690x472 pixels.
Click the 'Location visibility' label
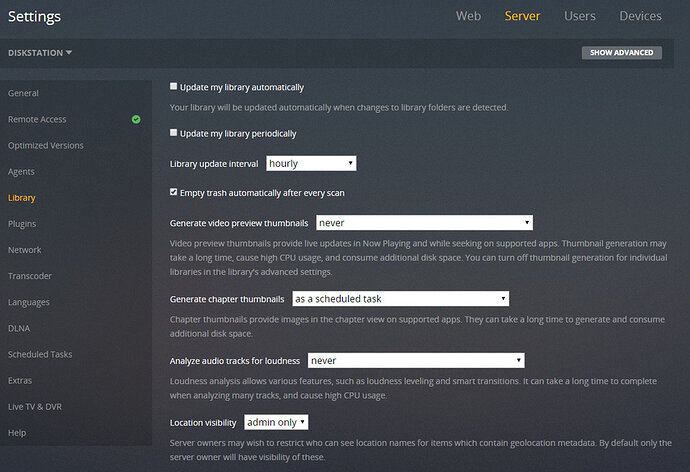pyautogui.click(x=203, y=423)
